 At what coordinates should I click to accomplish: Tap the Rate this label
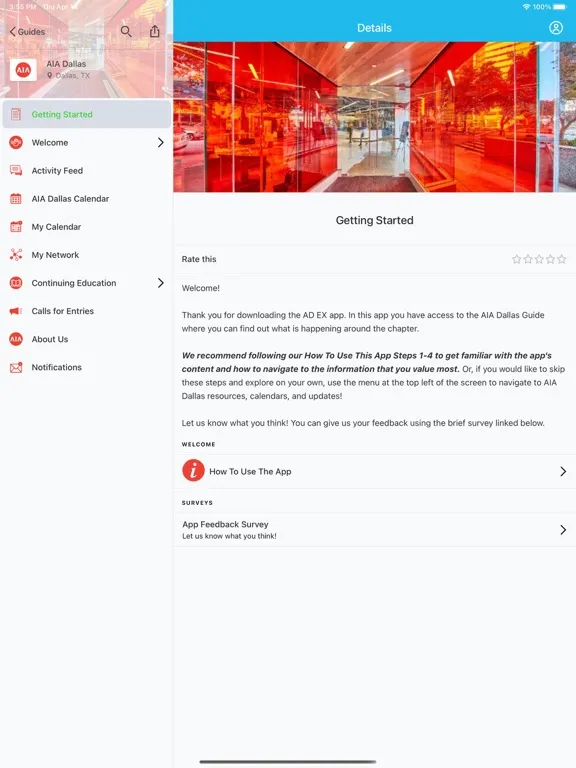[x=199, y=259]
